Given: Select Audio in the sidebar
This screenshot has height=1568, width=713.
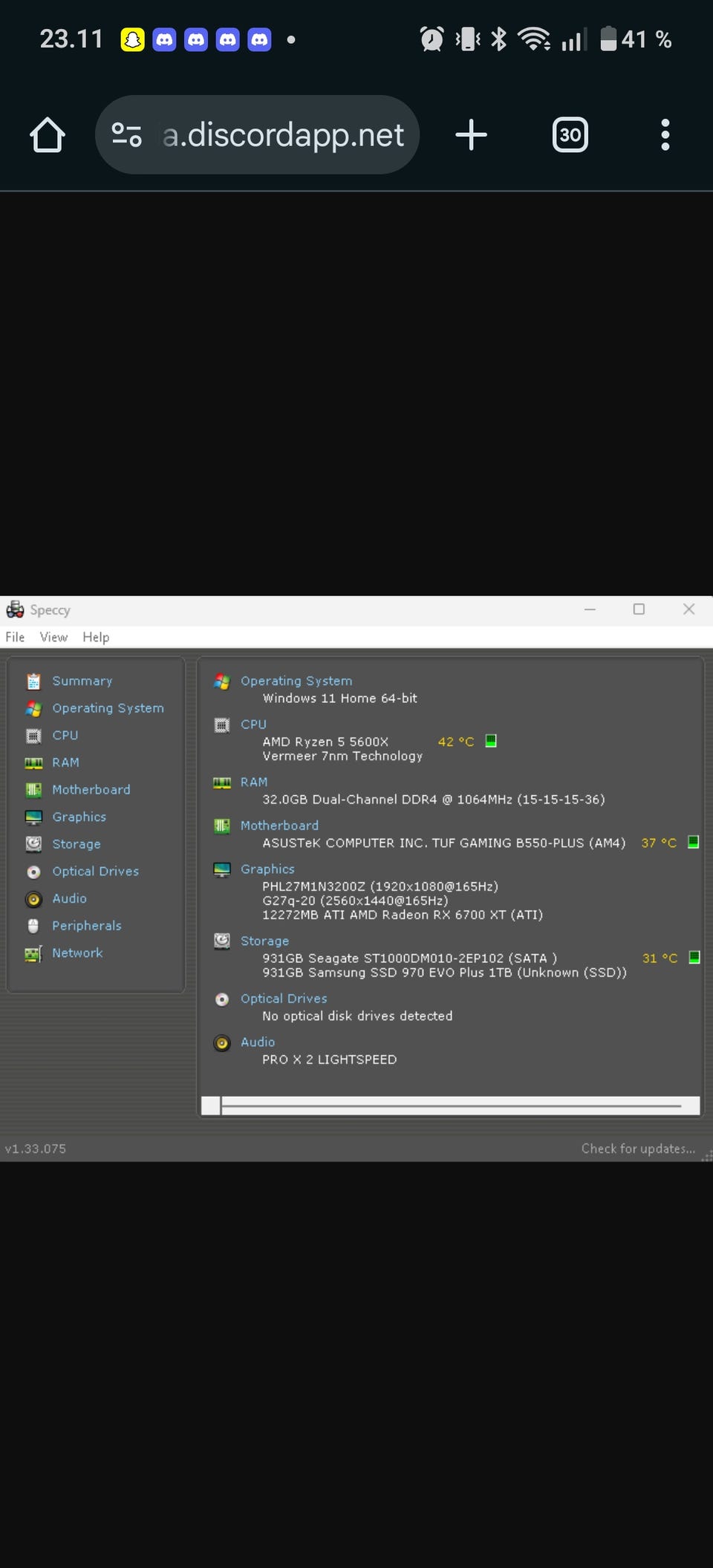Looking at the screenshot, I should pos(70,898).
